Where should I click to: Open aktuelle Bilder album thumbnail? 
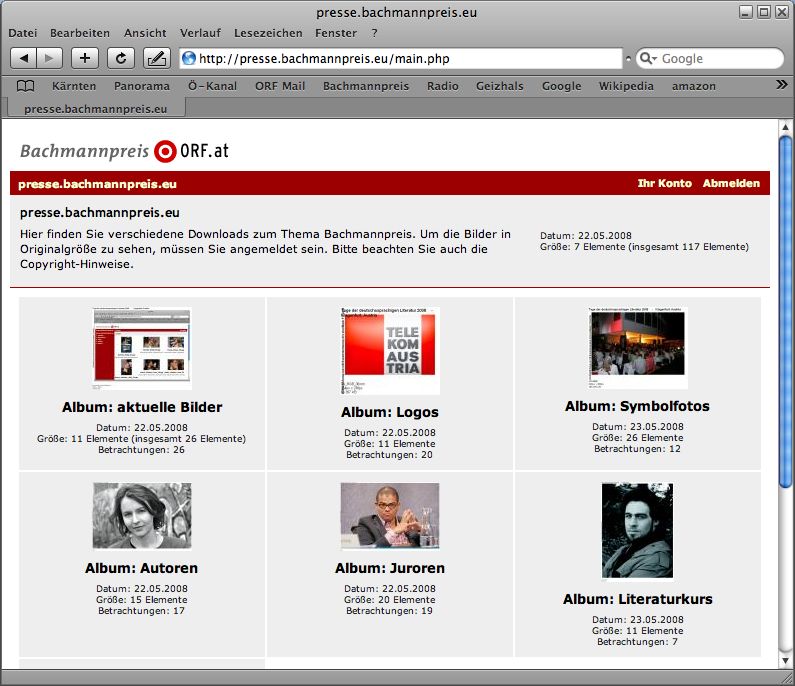coord(142,348)
